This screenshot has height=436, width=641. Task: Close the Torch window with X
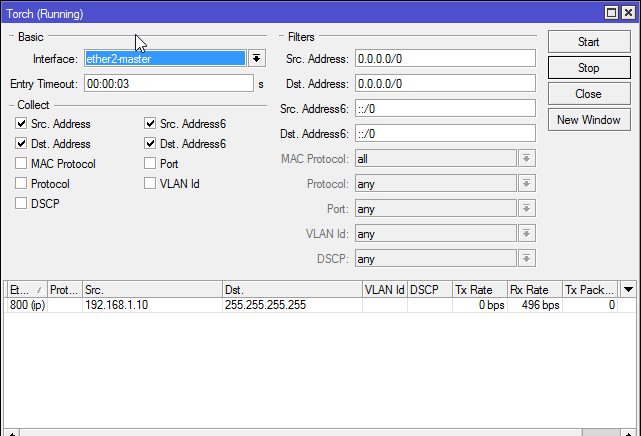628,13
